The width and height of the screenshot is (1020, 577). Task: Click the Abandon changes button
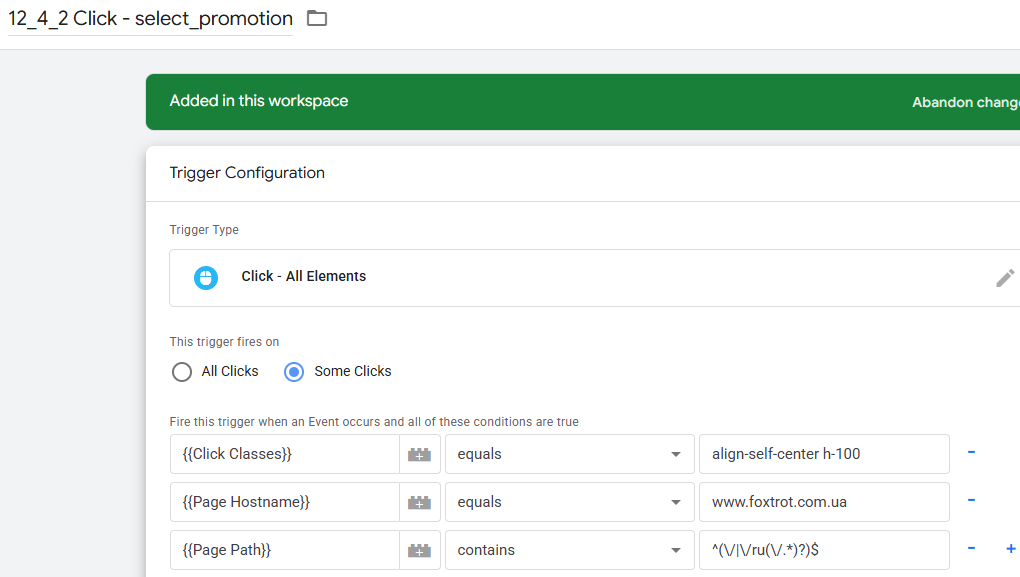[x=966, y=102]
